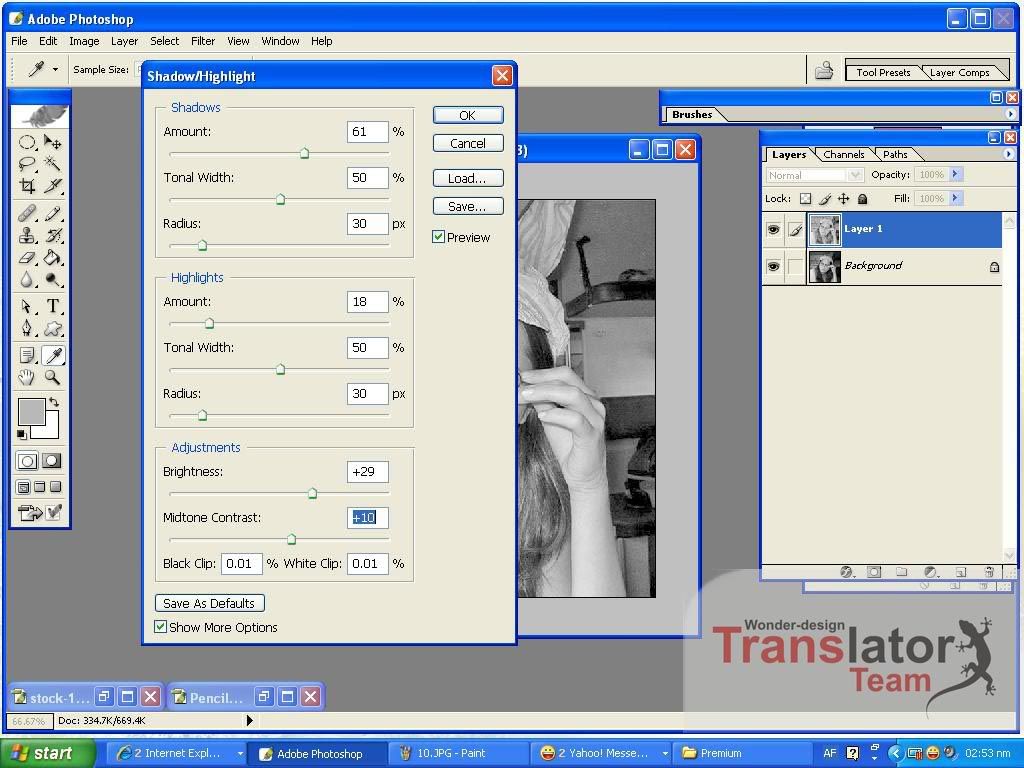Toggle the Preview checkbox
Viewport: 1024px width, 768px height.
(438, 237)
